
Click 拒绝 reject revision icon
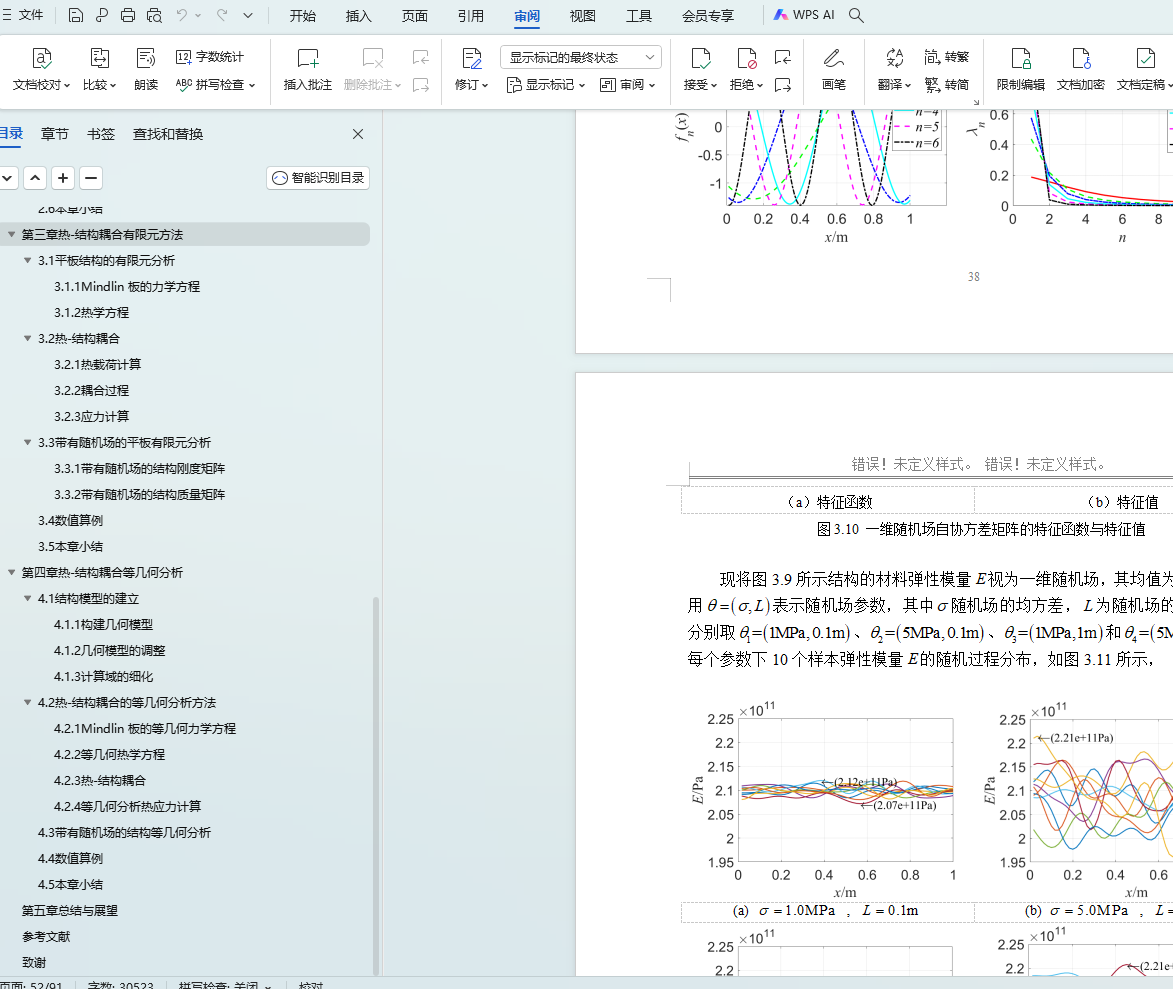coord(746,69)
